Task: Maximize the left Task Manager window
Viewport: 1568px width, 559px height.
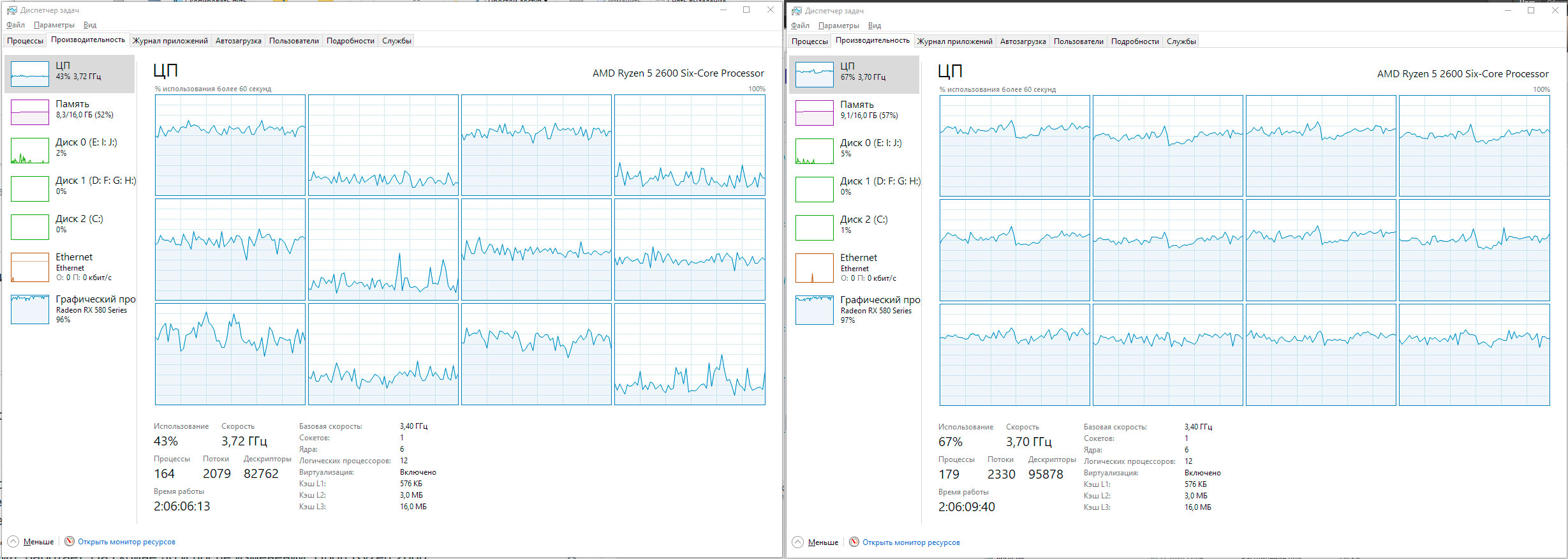Action: [746, 10]
